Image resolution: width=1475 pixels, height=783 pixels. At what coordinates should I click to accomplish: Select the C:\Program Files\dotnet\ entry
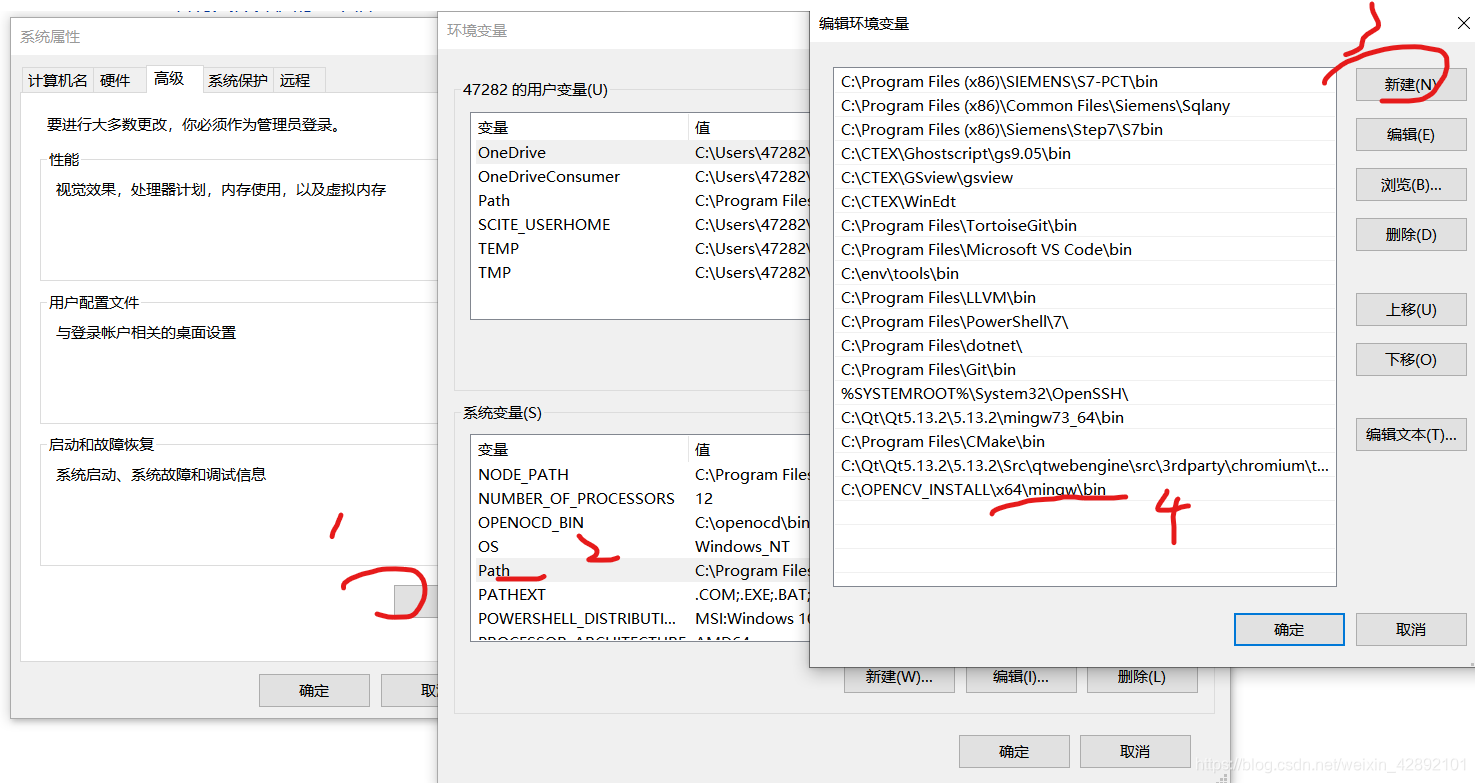pos(1084,346)
